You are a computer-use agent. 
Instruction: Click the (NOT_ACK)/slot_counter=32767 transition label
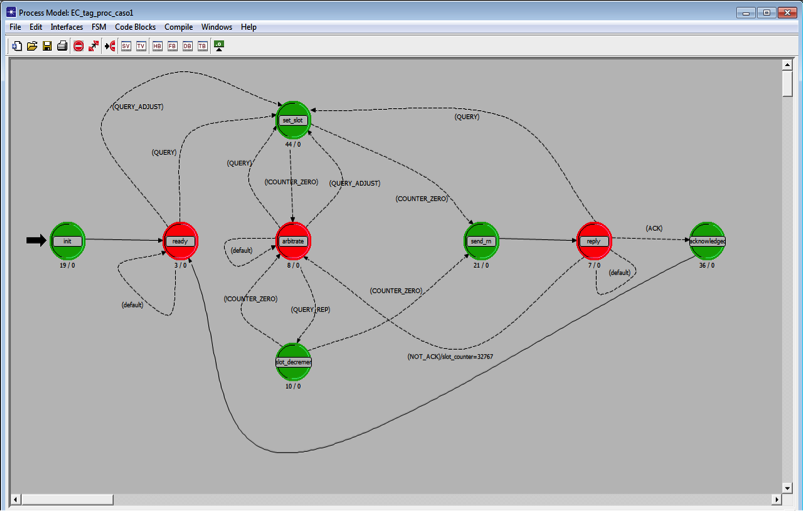coord(450,356)
